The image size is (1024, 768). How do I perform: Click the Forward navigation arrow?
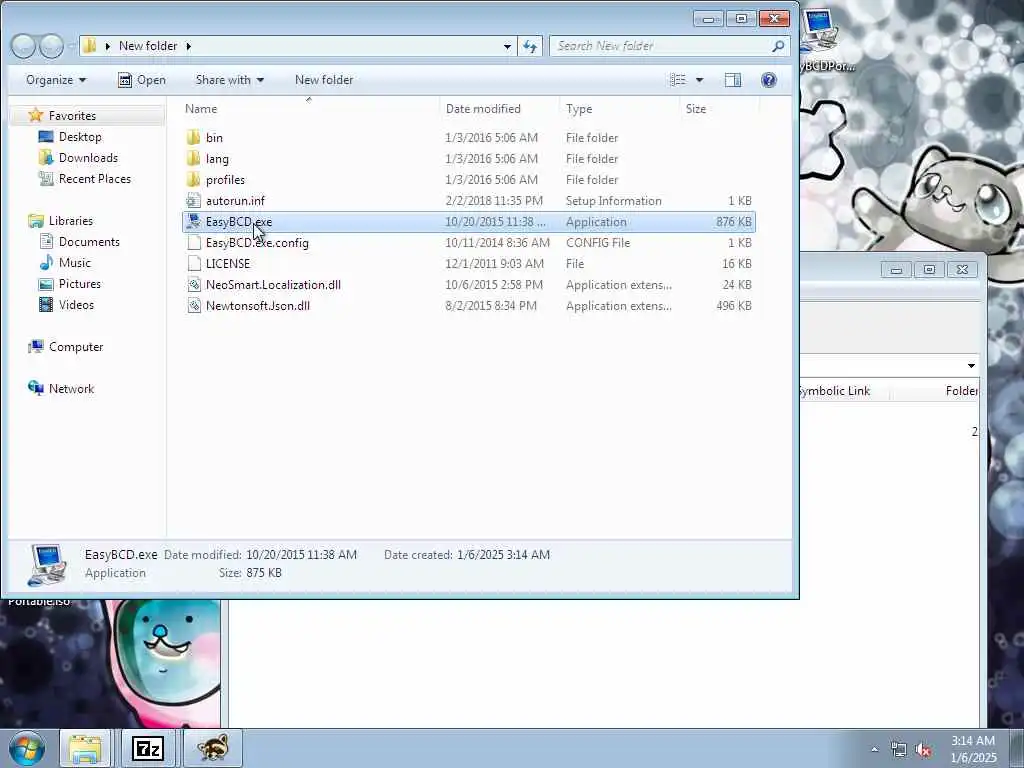coord(52,46)
